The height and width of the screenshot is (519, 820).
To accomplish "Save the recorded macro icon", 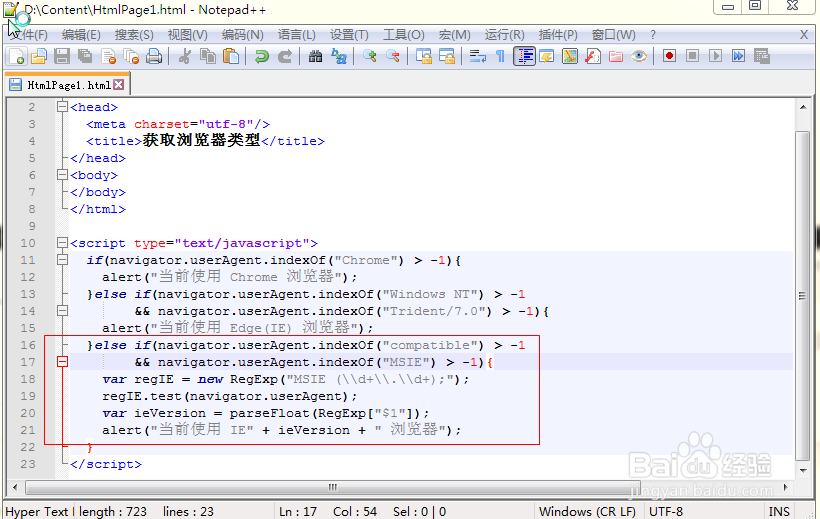I will point(762,56).
